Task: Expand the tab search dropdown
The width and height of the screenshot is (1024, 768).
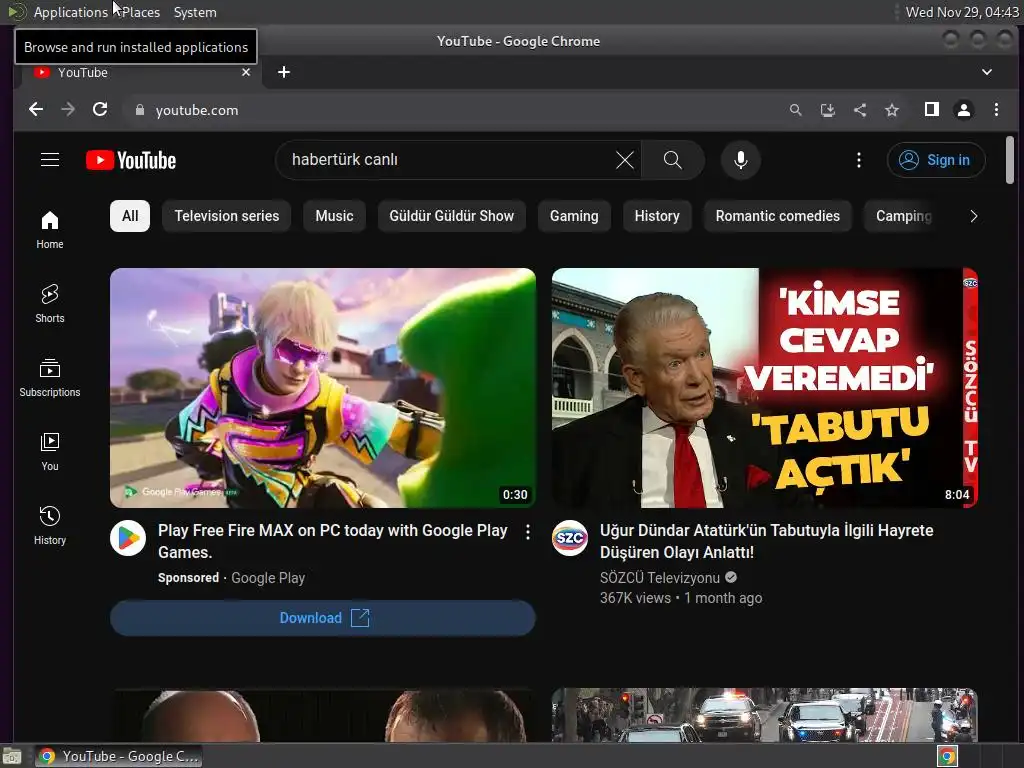Action: 987,72
